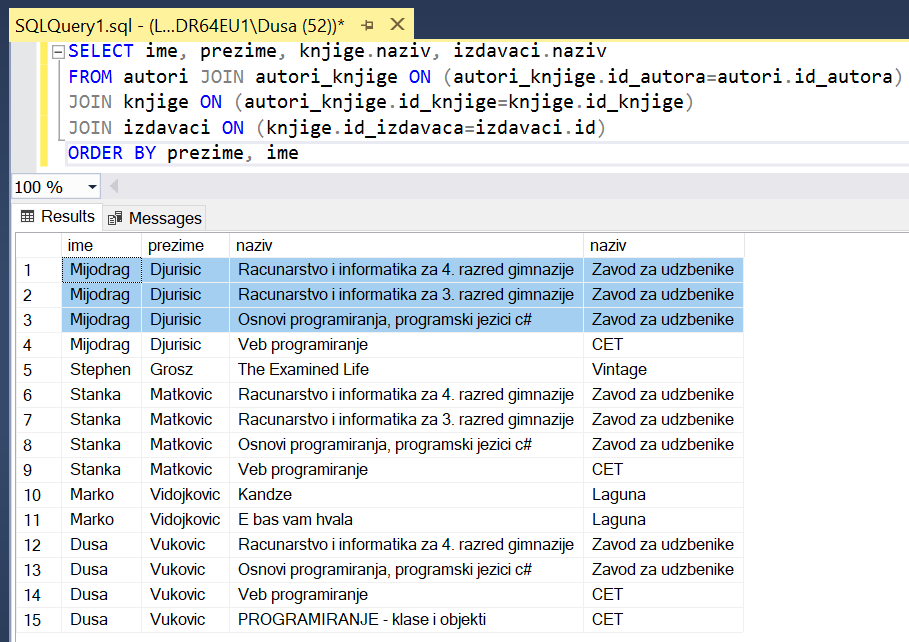
Task: Pin the SQLQuery1.sql document tab
Action: pyautogui.click(x=368, y=24)
